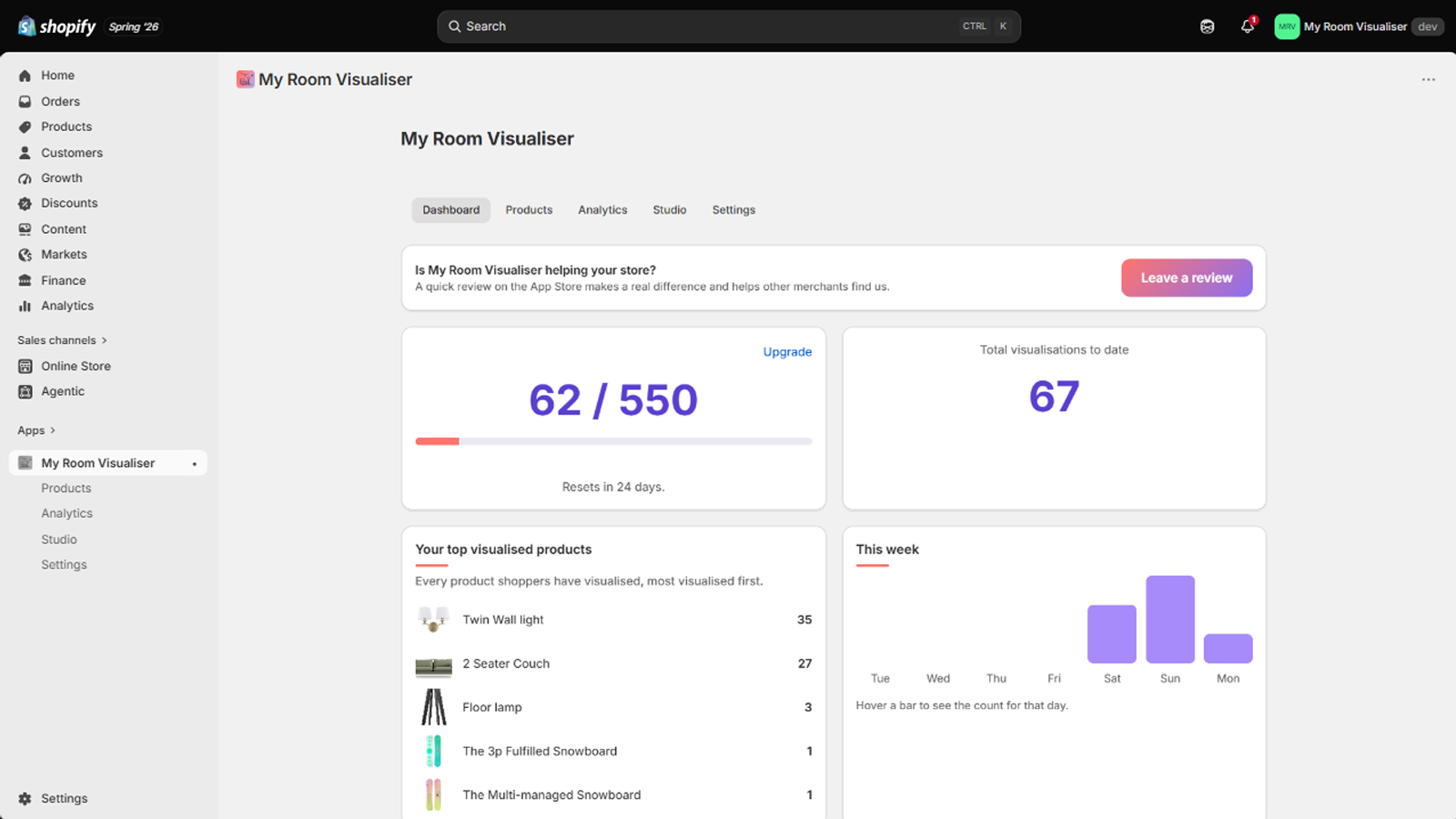Click the Content icon in sidebar
Viewport: 1456px width, 819px height.
pos(25,229)
